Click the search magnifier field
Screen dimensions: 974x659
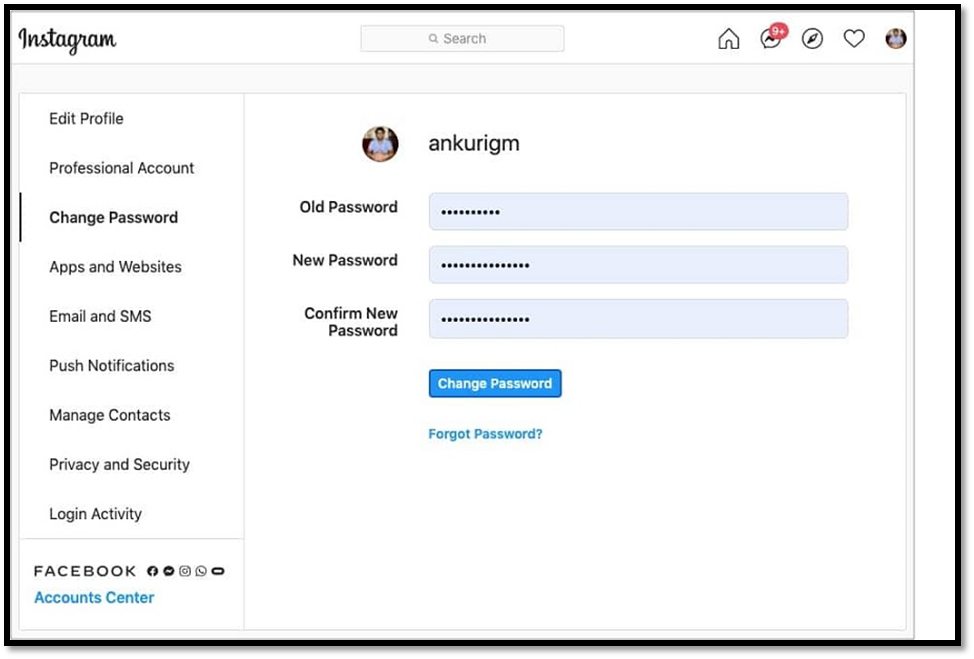click(x=462, y=39)
